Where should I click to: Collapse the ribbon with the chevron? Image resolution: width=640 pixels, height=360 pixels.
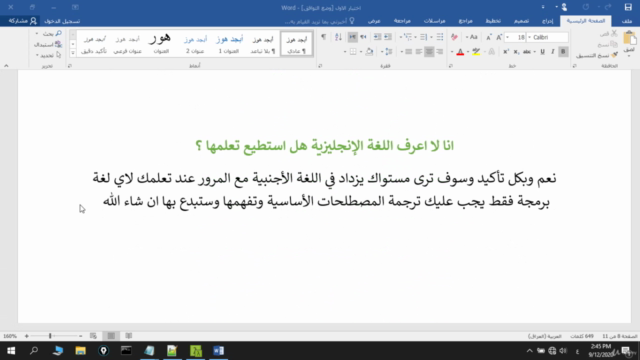6,66
